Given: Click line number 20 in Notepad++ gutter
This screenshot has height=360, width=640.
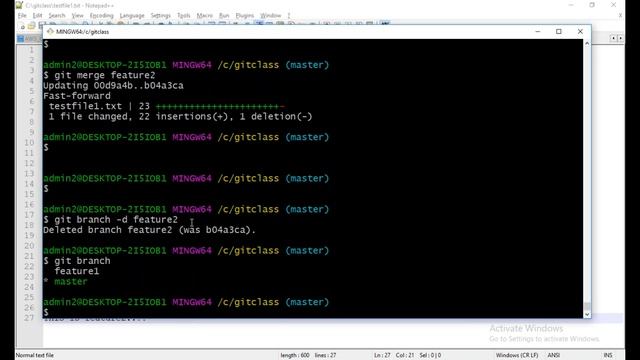Looking at the screenshot, I should (x=29, y=246).
